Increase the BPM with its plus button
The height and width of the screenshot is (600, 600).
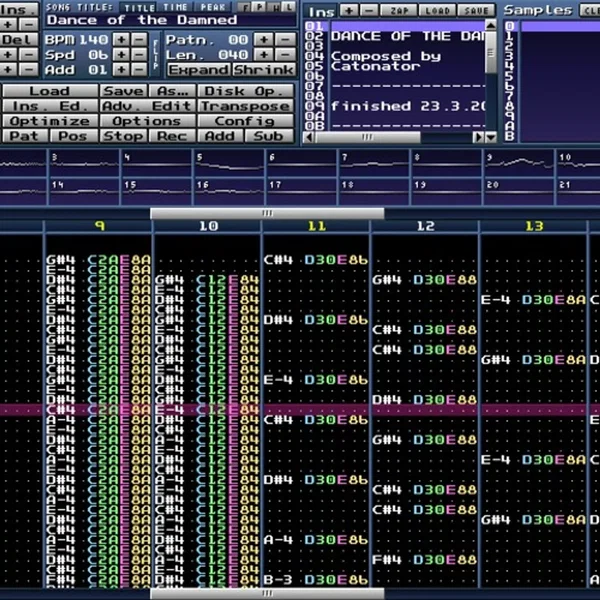(x=121, y=40)
